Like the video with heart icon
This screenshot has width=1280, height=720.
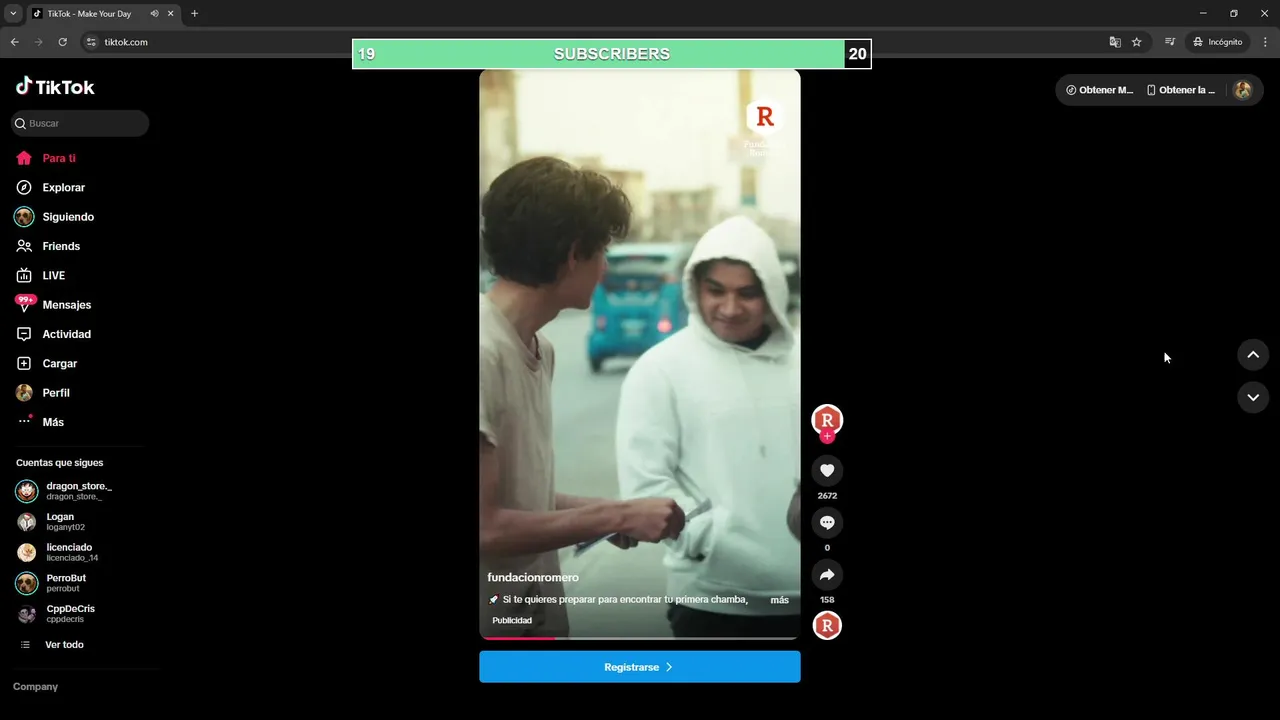(x=827, y=470)
